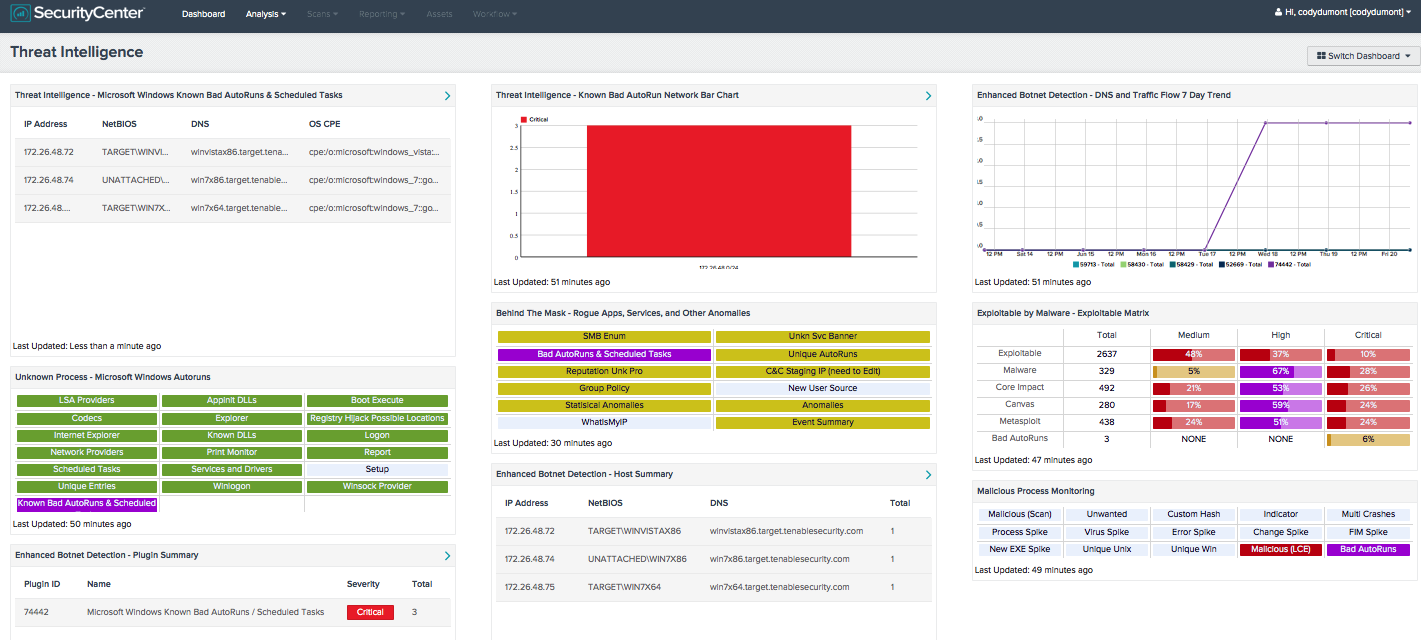Click the Metasploit total value 438
Viewport: 1421px width, 640px height.
tap(1106, 422)
